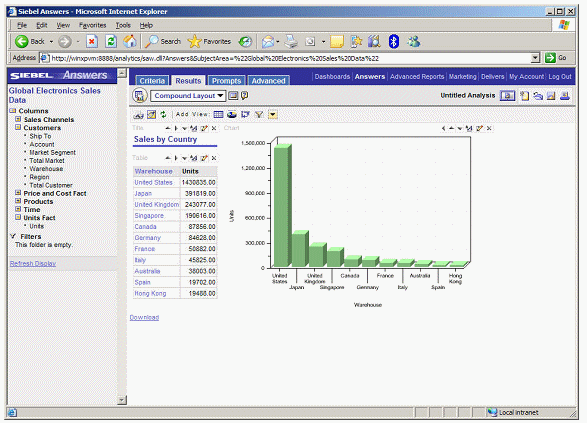Open the IE Search pane
587x423 pixels.
(163, 41)
